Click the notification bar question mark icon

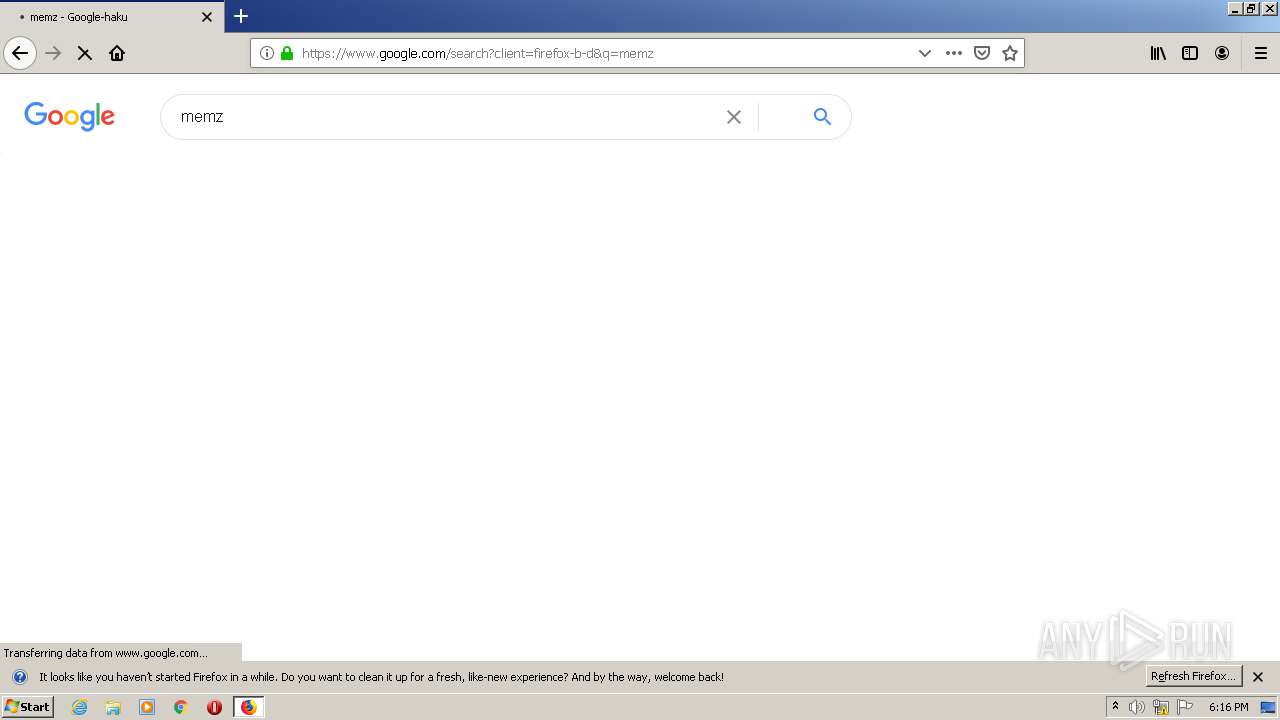(x=19, y=677)
